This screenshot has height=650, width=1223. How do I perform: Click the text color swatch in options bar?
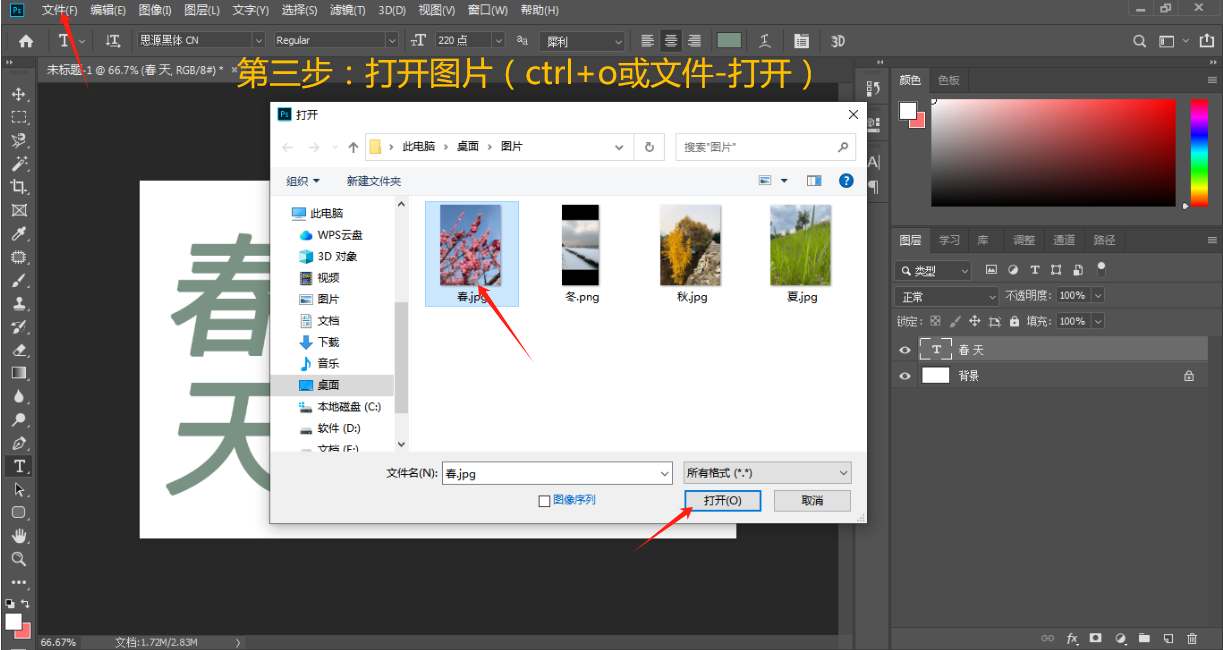tap(729, 40)
